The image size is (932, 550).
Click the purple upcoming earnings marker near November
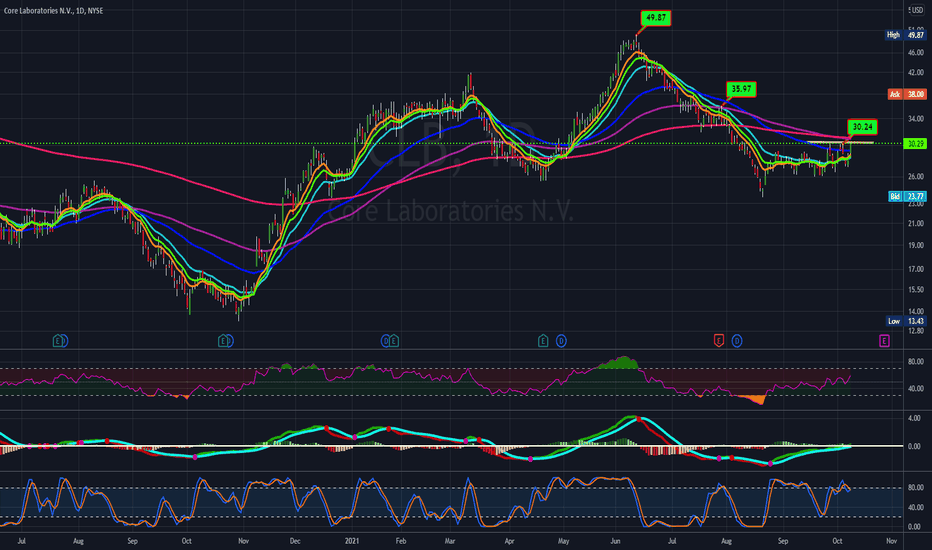(884, 341)
